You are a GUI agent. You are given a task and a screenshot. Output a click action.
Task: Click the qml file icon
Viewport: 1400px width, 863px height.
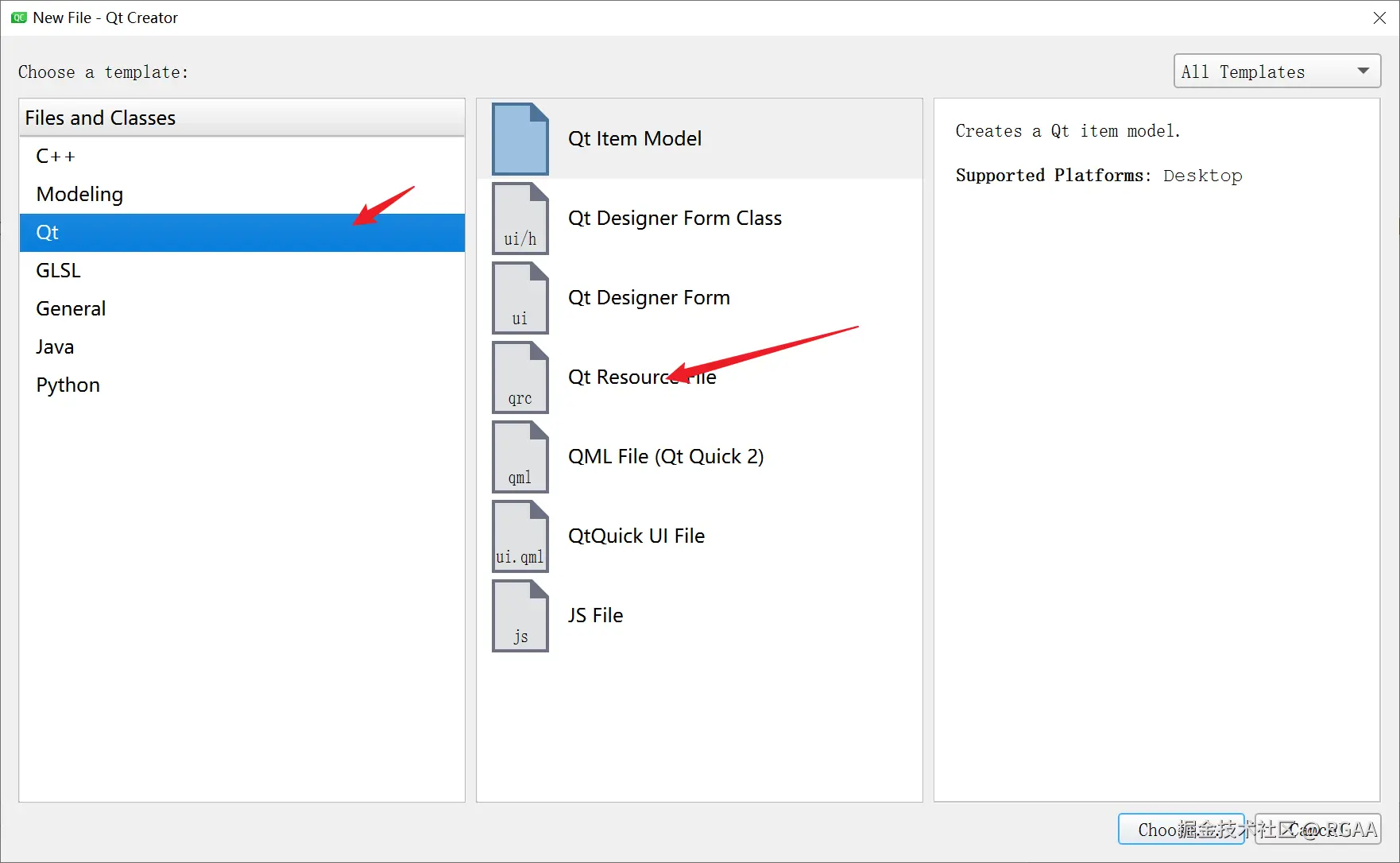(x=520, y=457)
